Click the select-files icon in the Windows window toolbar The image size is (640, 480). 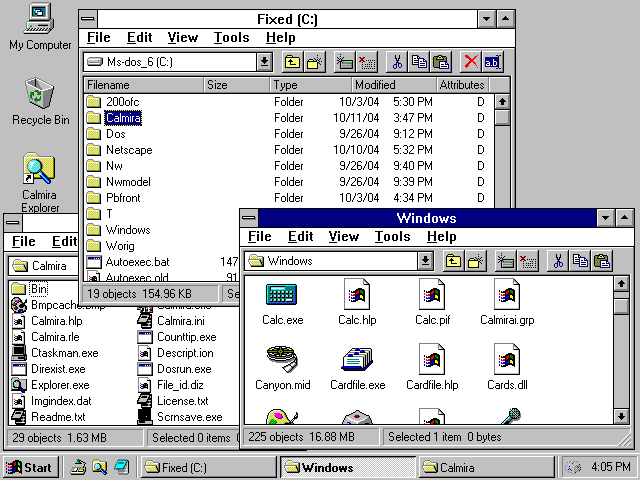point(505,261)
